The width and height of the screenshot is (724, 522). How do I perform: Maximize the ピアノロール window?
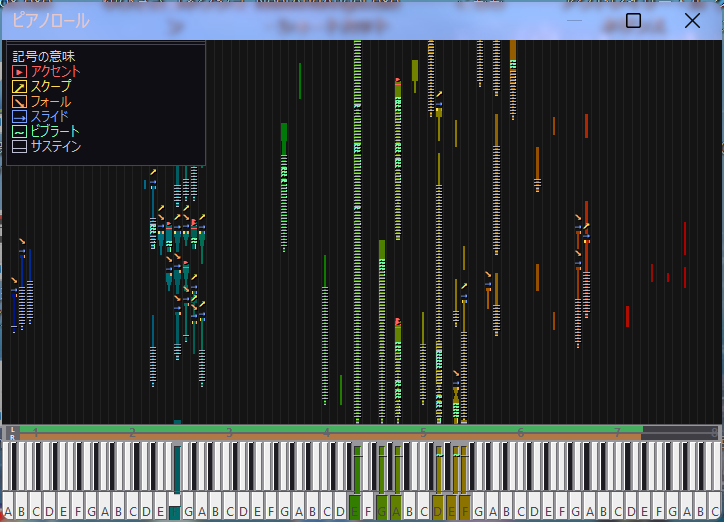[x=633, y=21]
